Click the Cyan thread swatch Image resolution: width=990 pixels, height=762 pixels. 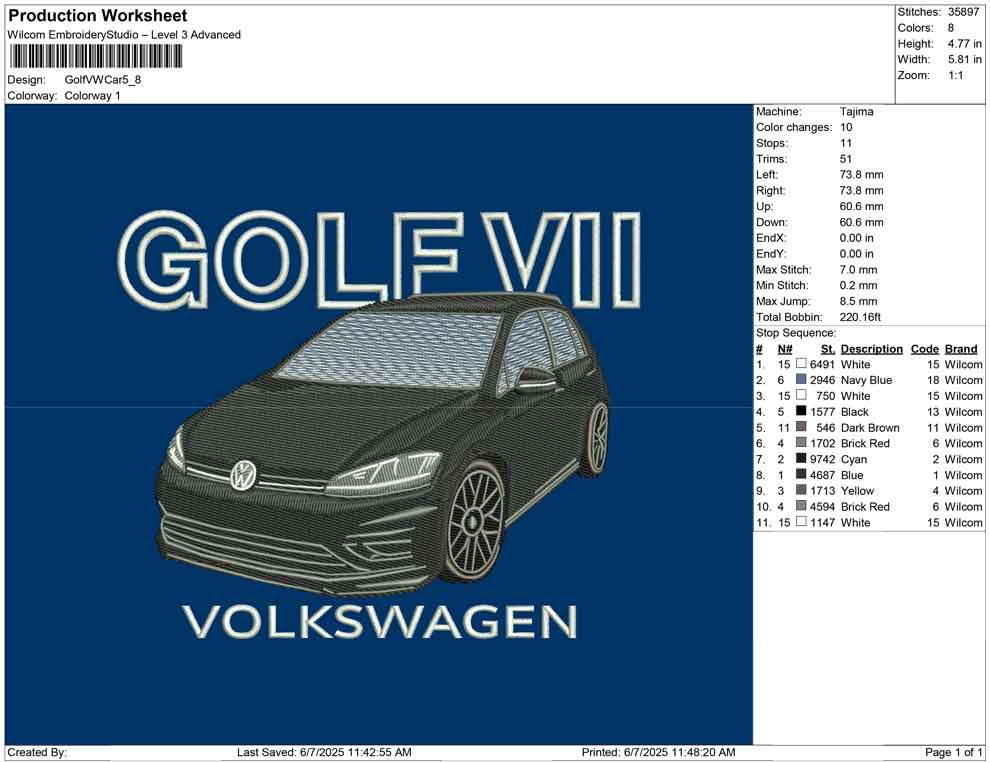[801, 458]
